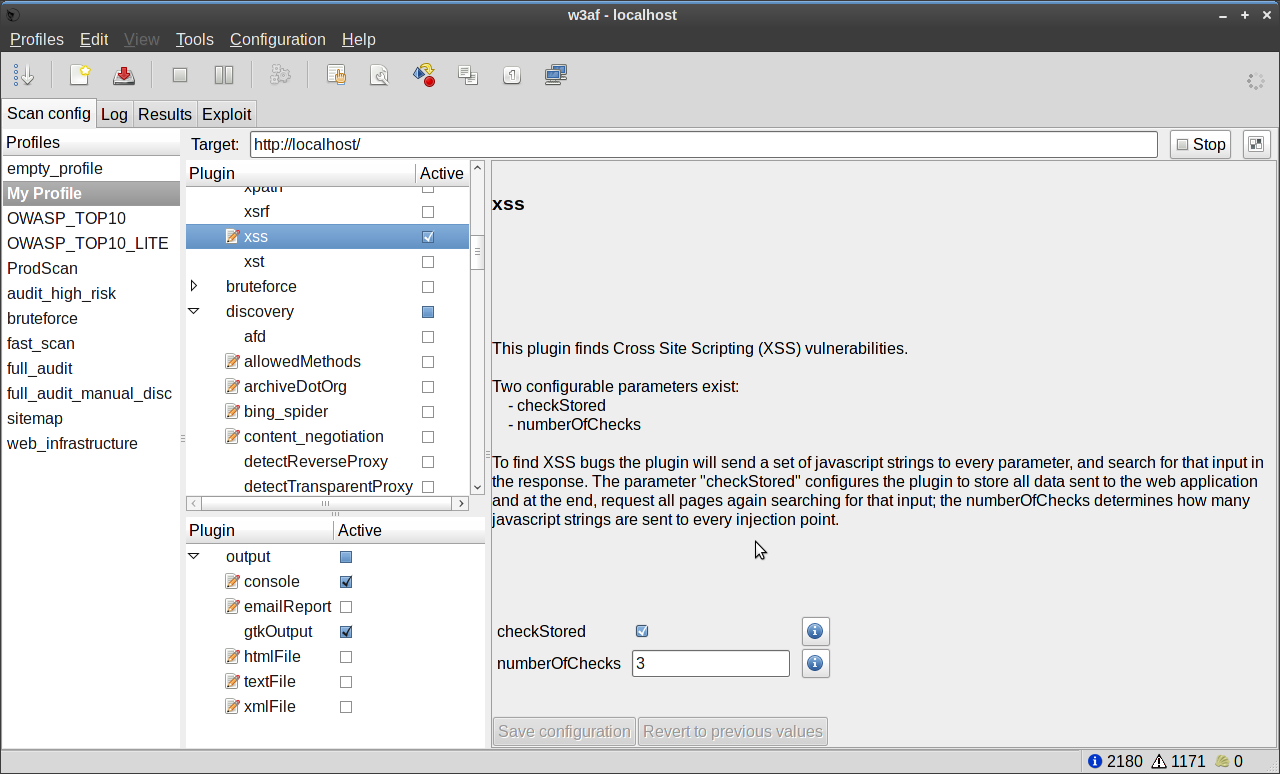Collapse the output plugin group
This screenshot has height=774, width=1280.
(194, 557)
